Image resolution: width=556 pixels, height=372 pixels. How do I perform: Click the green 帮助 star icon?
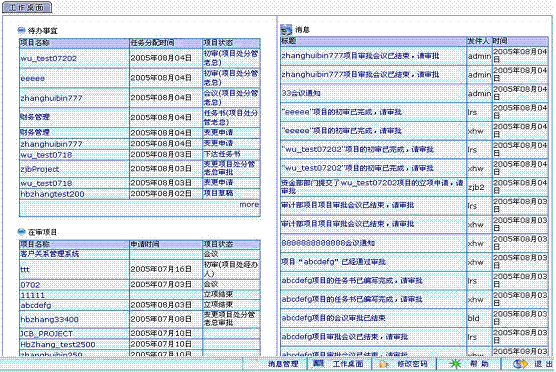tap(455, 364)
